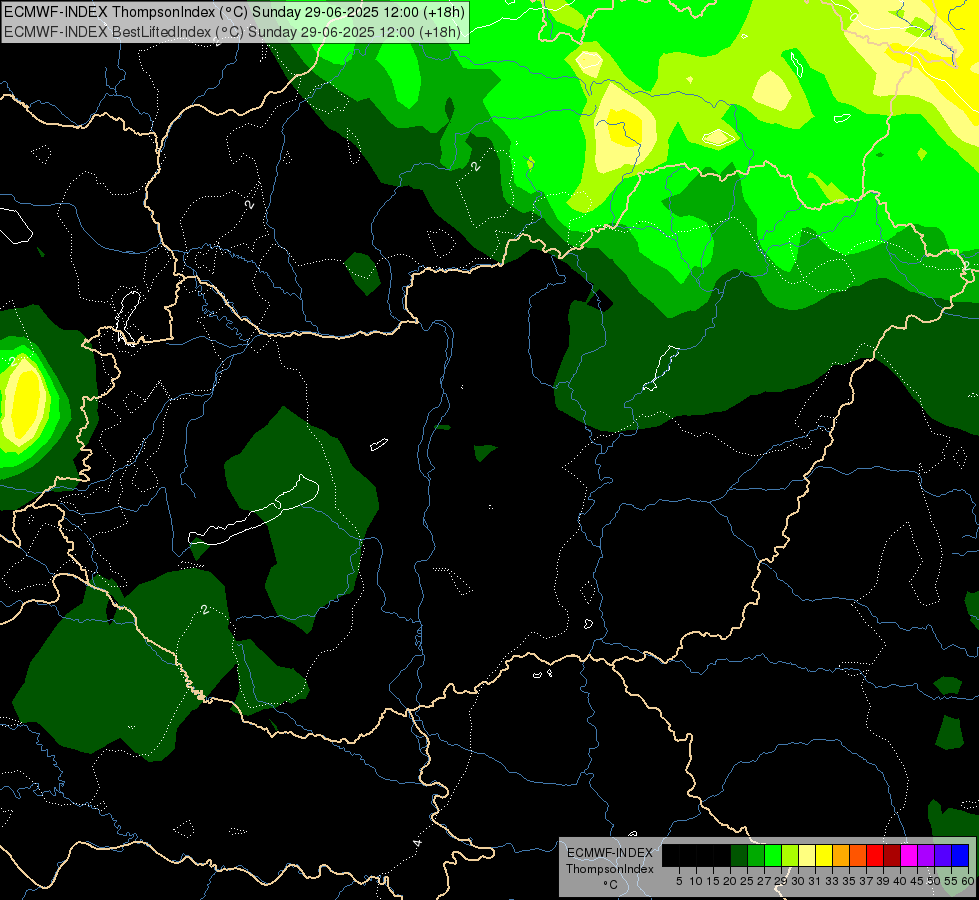Click the legend tick label "60"
Viewport: 979px width, 900px height.
(x=967, y=881)
